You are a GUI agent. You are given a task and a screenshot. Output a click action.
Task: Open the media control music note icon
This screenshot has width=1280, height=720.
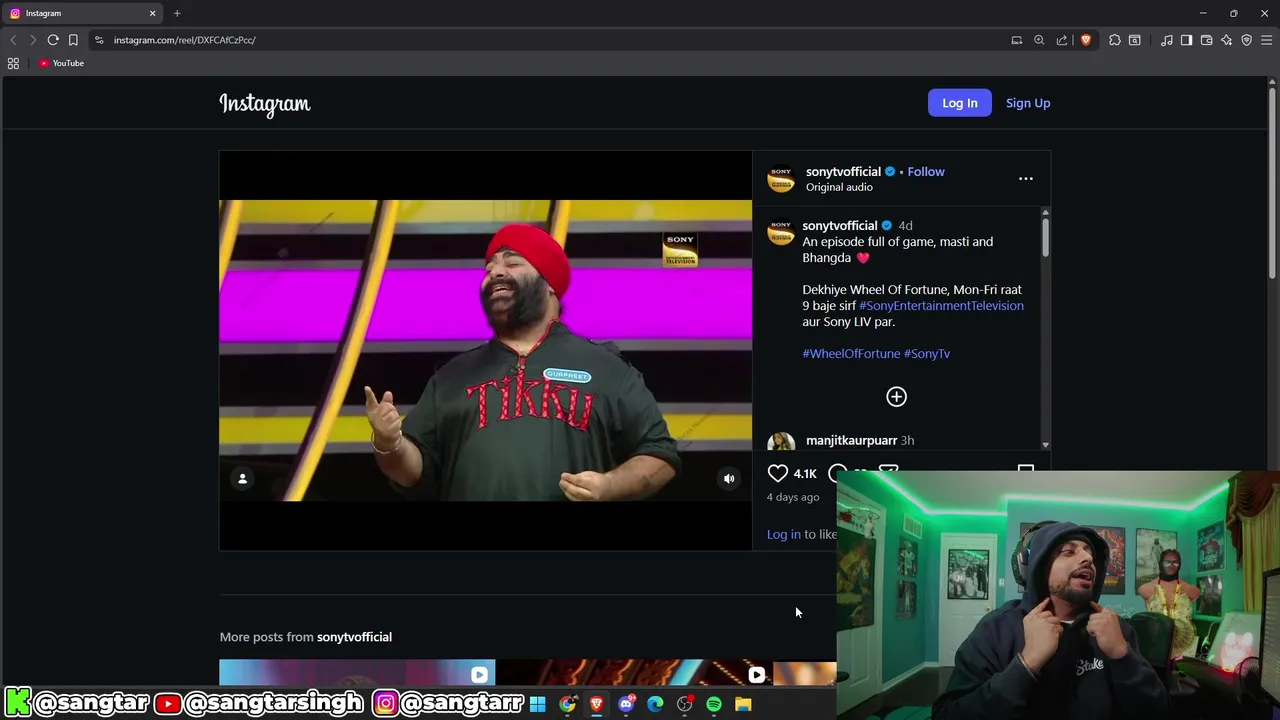1167,40
